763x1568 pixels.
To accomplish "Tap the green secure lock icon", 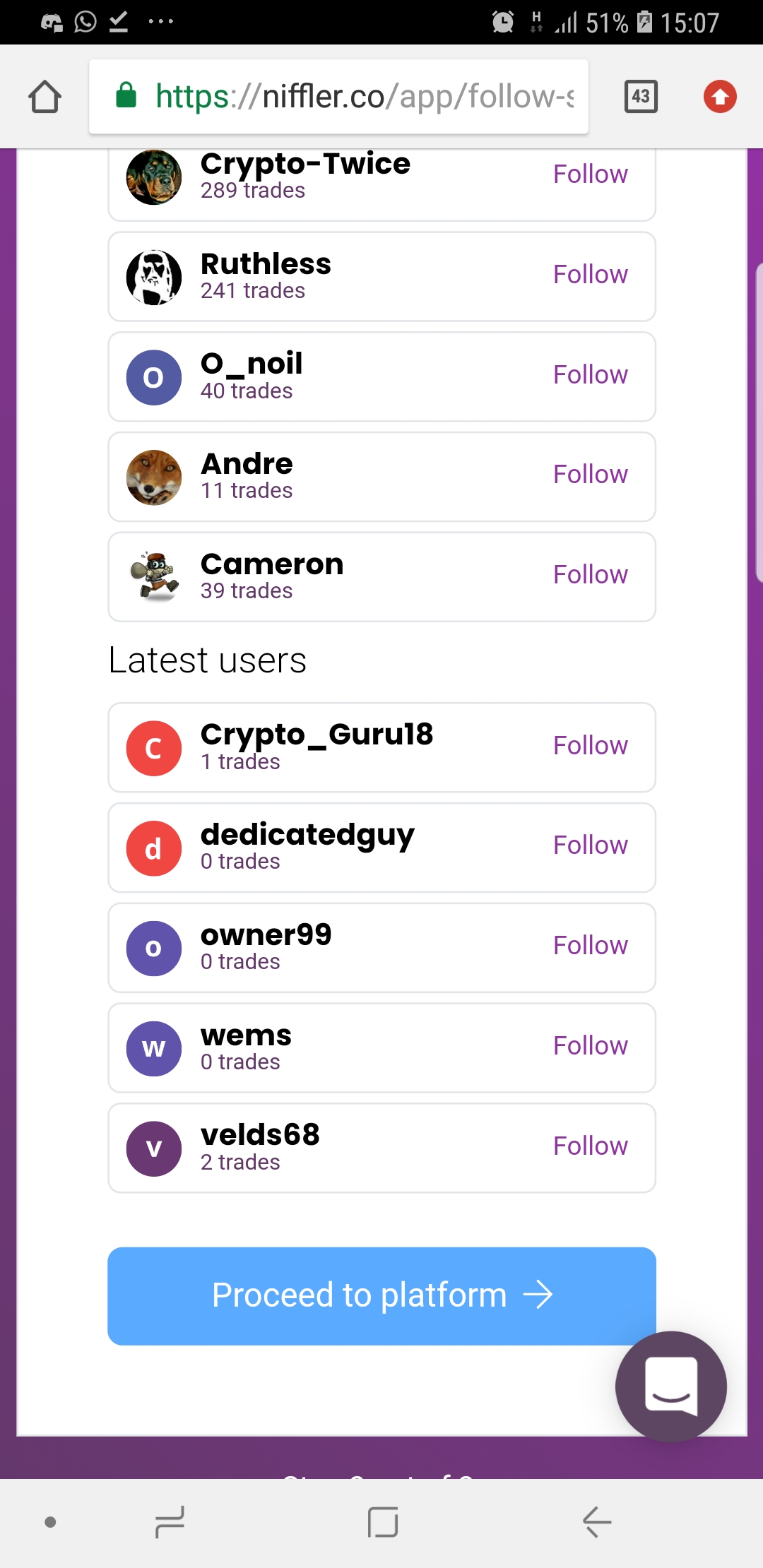I will pos(126,95).
